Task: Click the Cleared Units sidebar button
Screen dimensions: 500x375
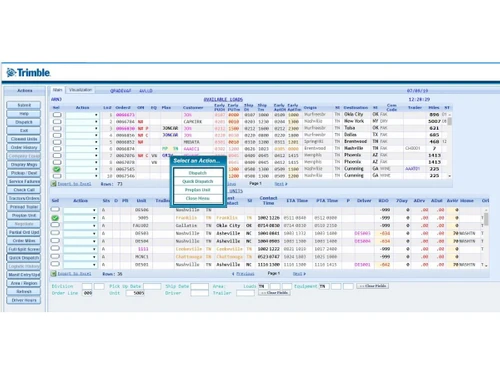Action: 24,139
